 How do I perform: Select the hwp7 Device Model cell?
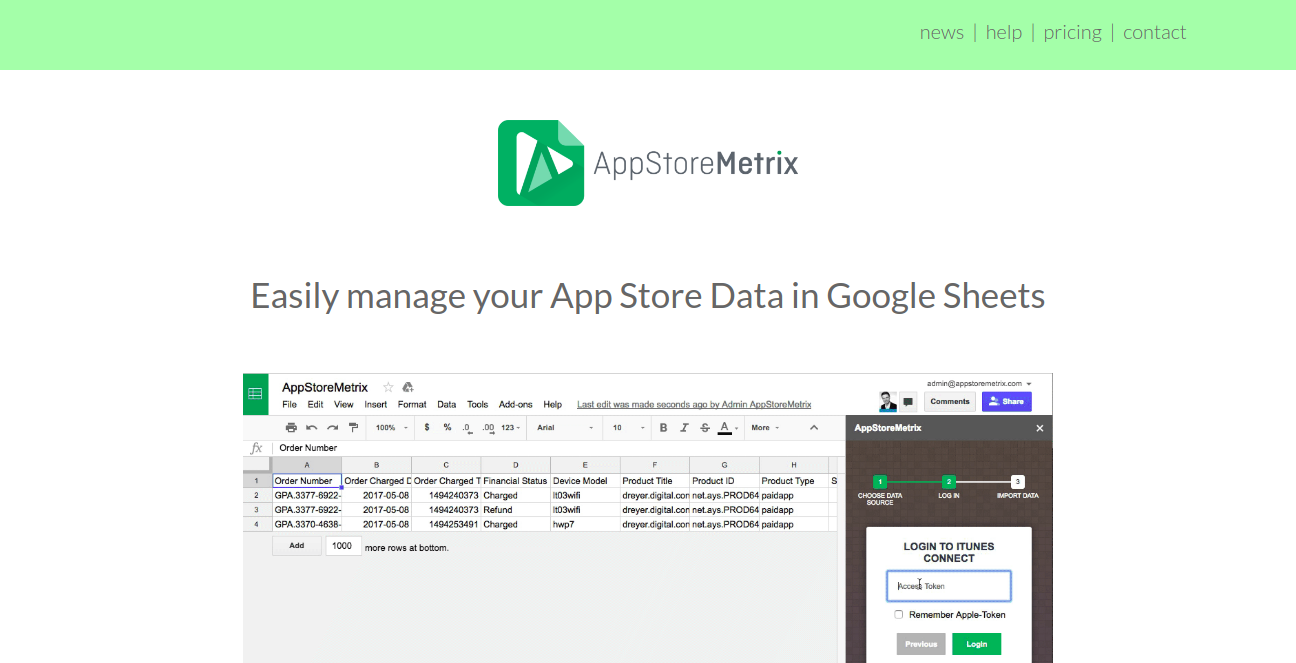[x=586, y=524]
